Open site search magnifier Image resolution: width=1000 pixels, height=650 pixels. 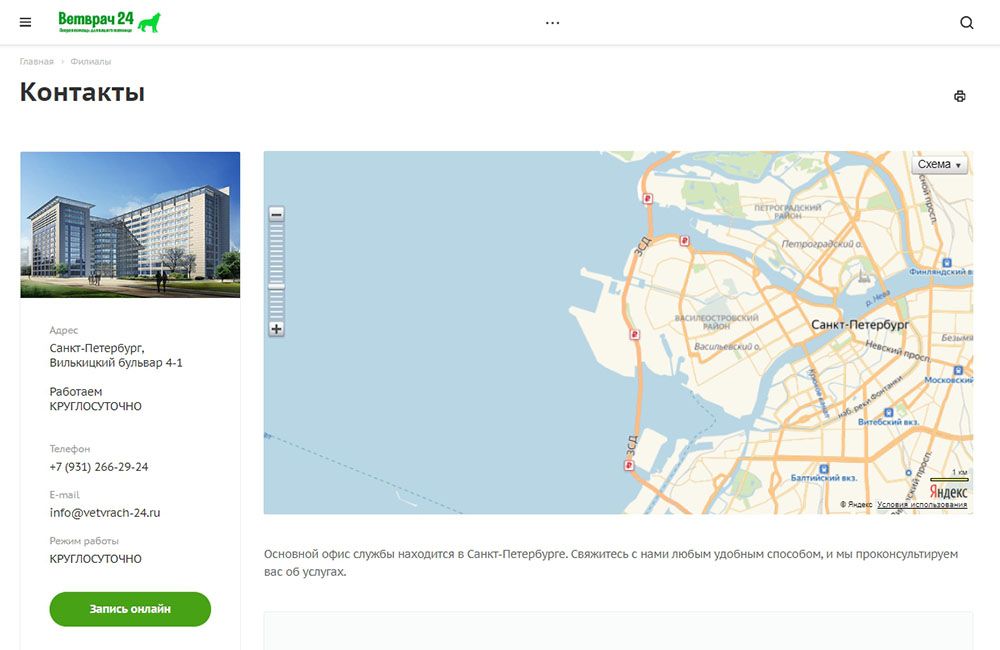coord(966,23)
